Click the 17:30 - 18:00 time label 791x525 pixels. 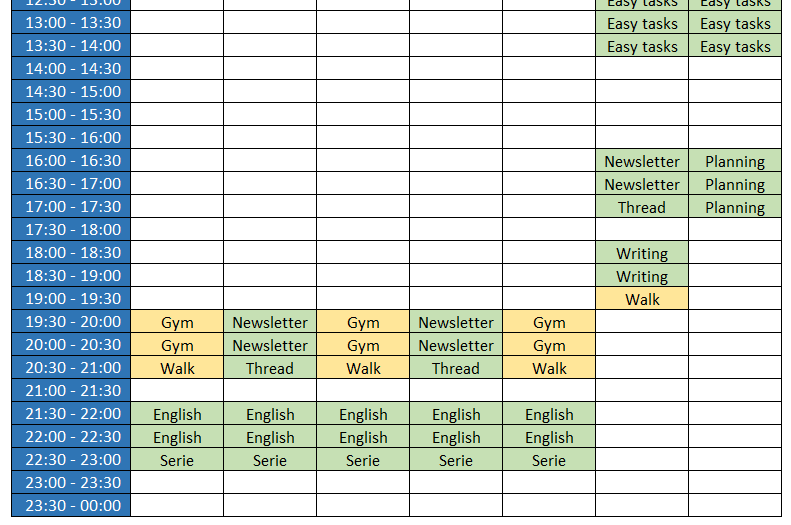coord(72,230)
